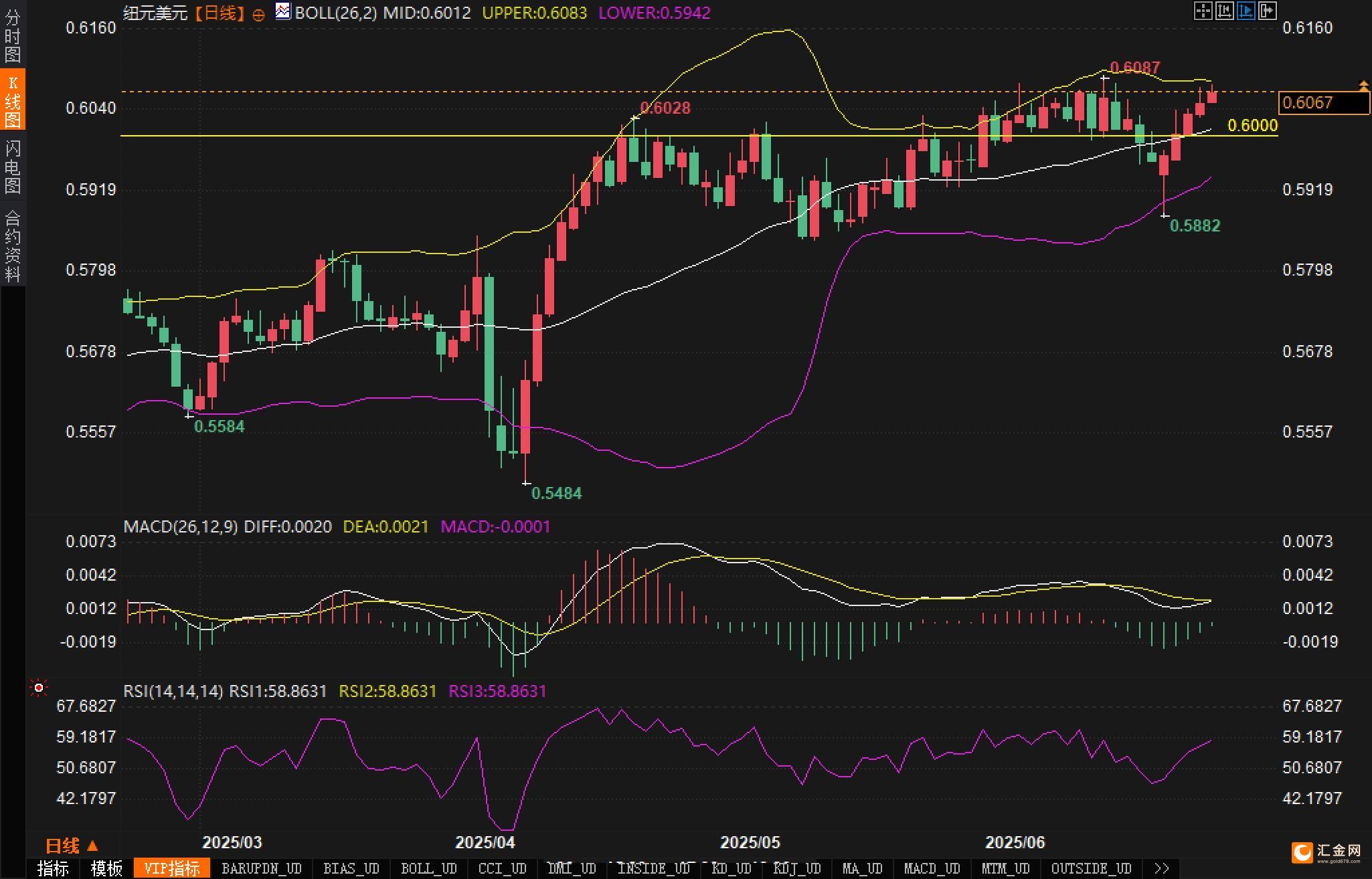Screen dimensions: 1372x879
Task: Click the UPPER:0.6083 value
Action: point(534,13)
